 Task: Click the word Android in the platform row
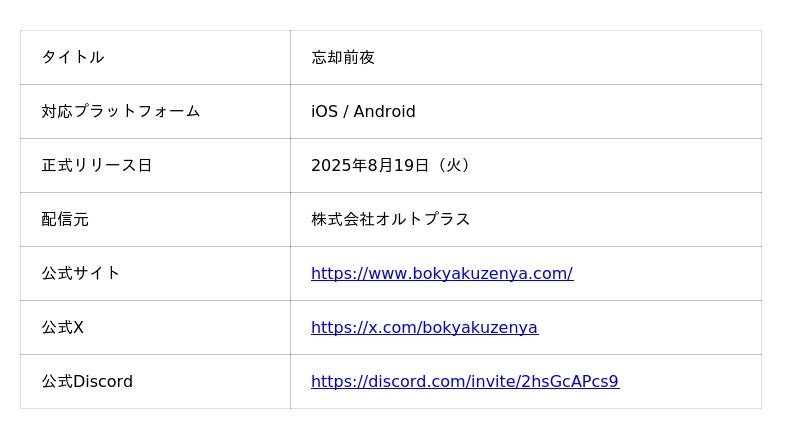(x=384, y=112)
